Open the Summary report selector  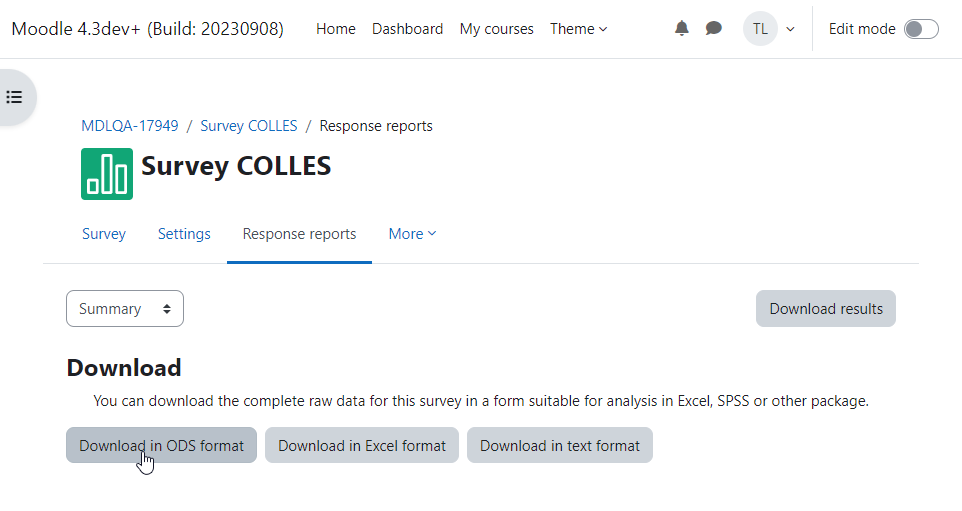point(125,309)
